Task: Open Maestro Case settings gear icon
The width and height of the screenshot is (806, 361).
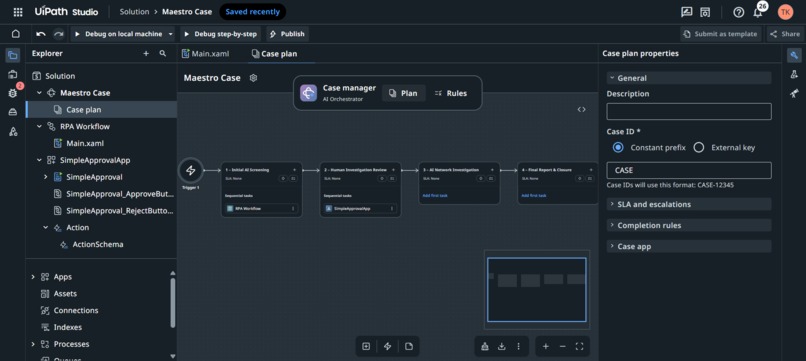Action: click(253, 78)
